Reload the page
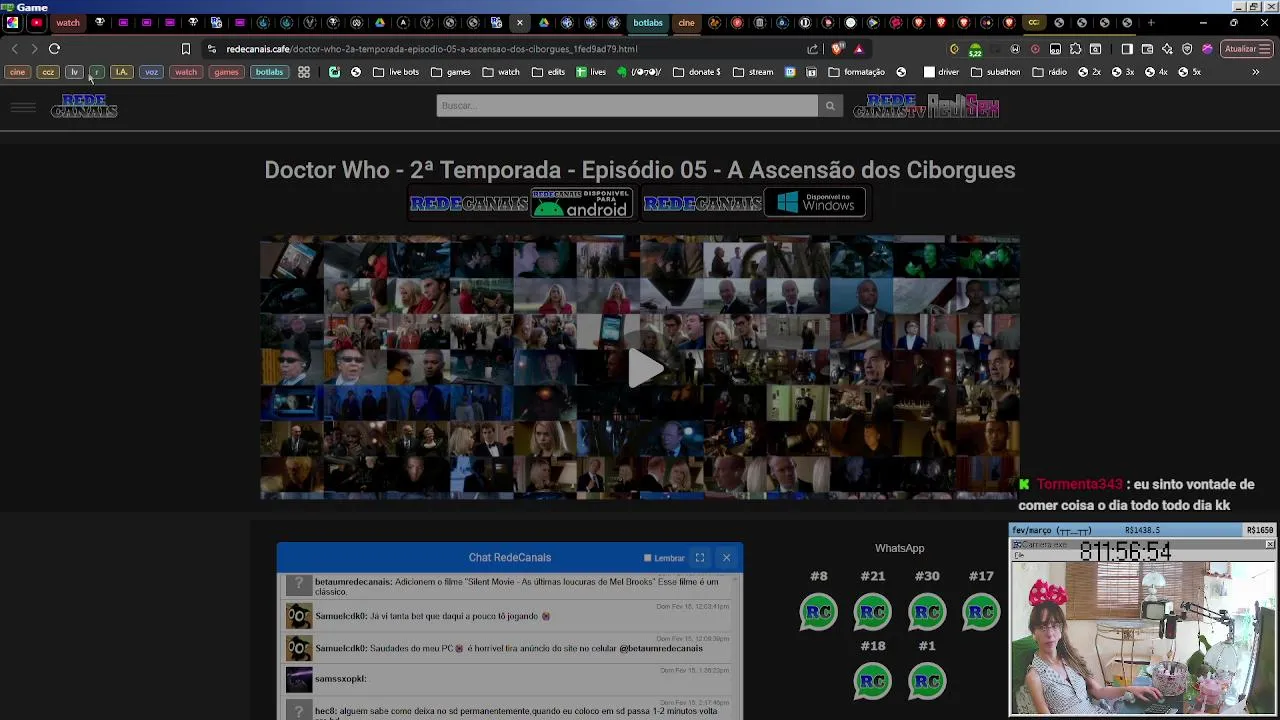 pyautogui.click(x=55, y=48)
